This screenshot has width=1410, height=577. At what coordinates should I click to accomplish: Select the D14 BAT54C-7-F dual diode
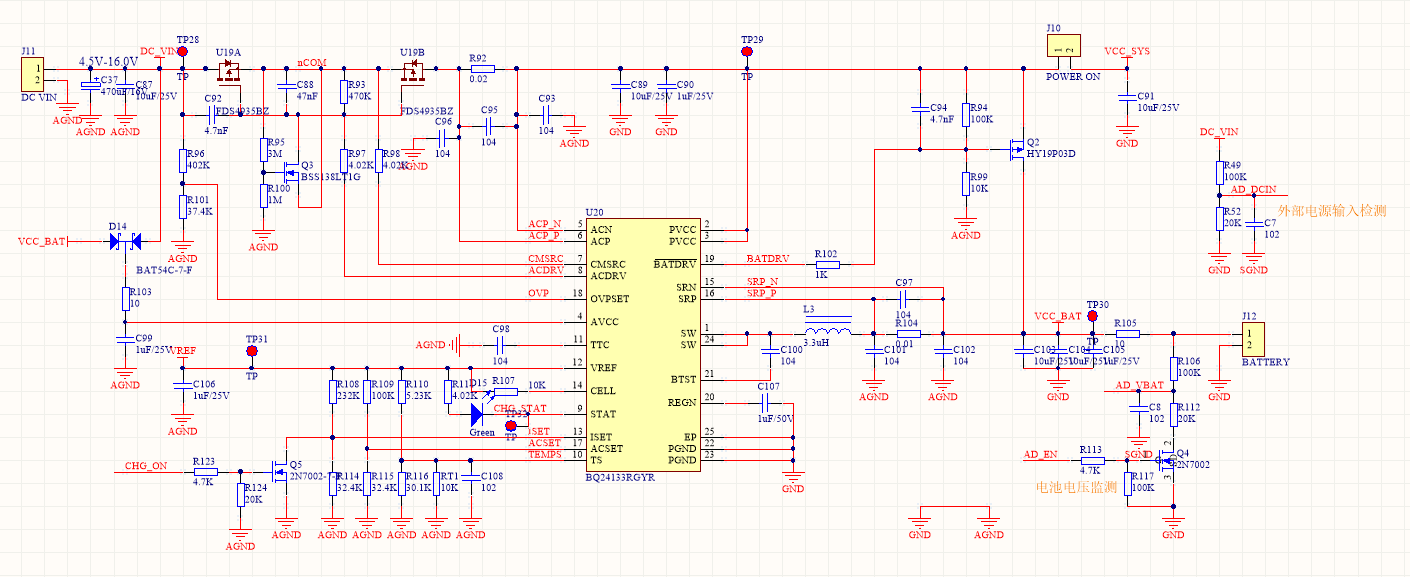pyautogui.click(x=125, y=241)
